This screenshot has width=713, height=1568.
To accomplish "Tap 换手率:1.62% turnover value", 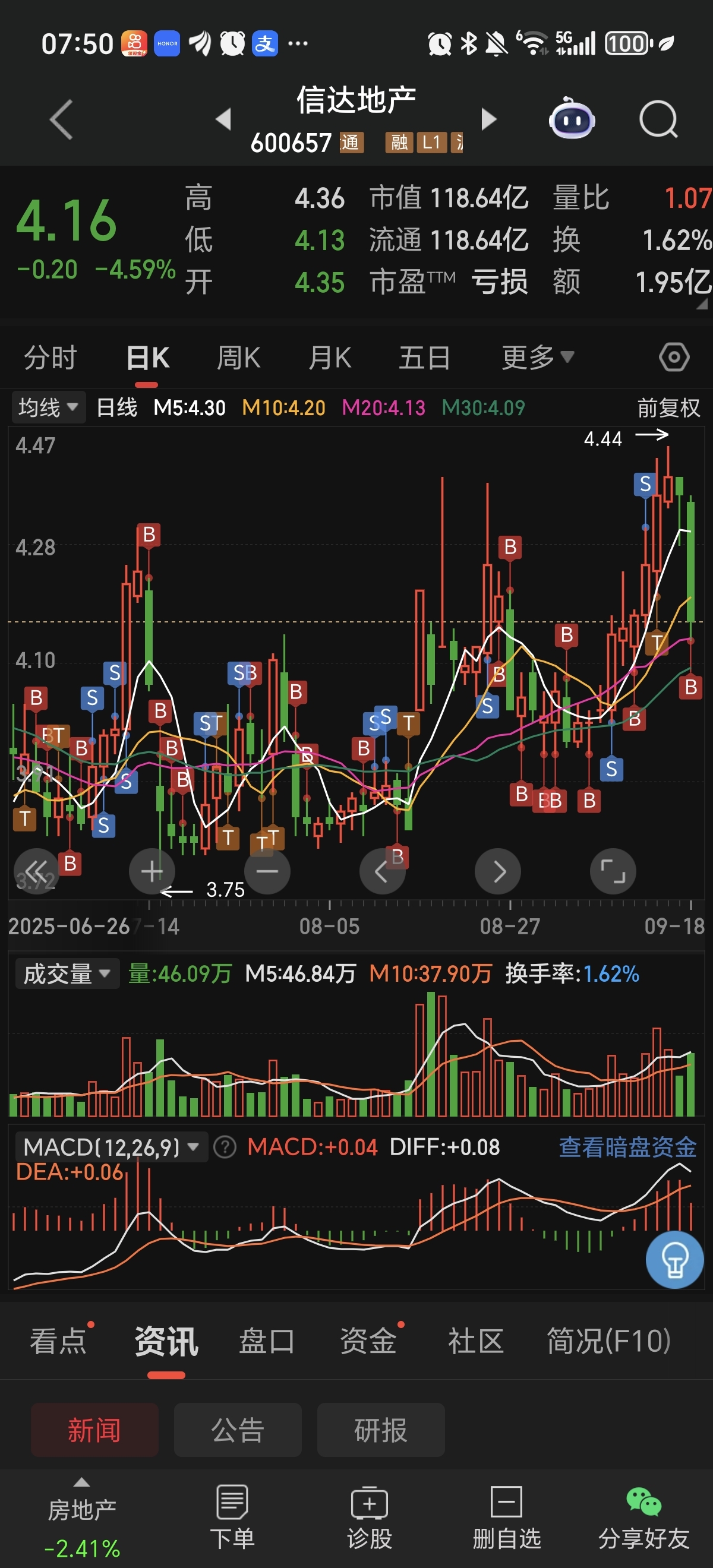I will 572,974.
